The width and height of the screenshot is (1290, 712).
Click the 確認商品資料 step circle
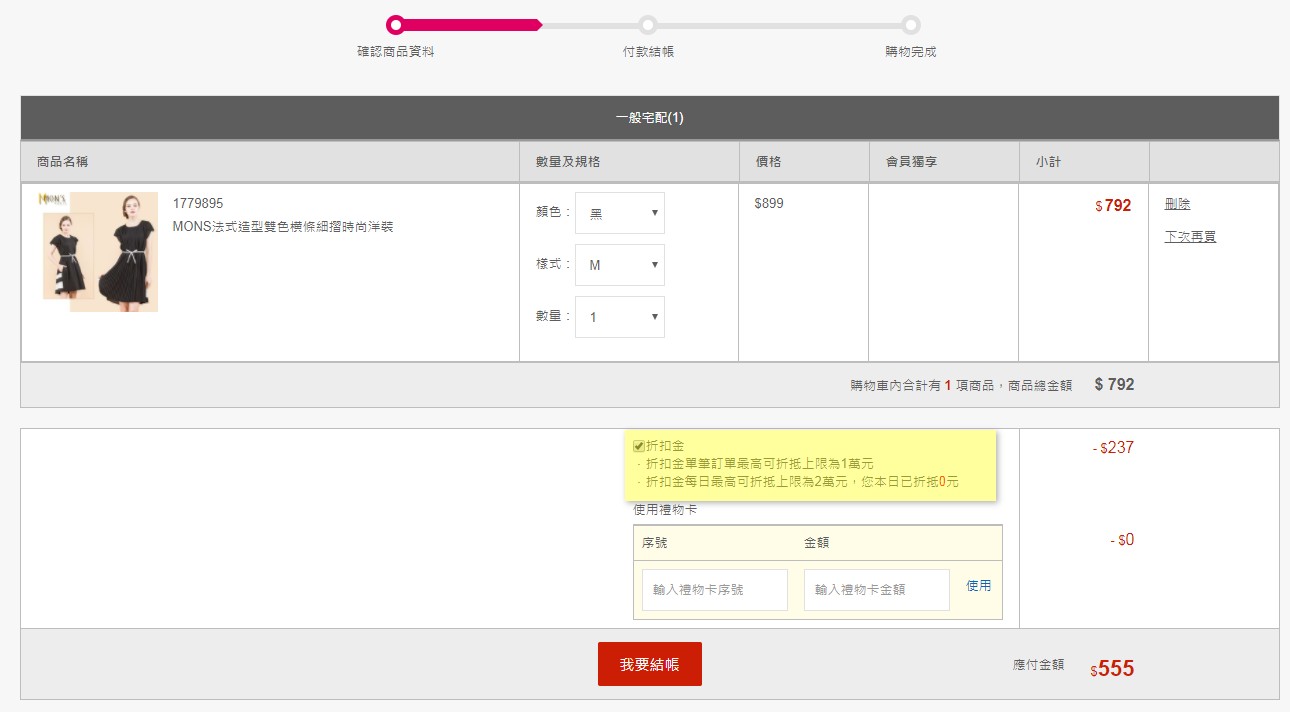[x=396, y=25]
